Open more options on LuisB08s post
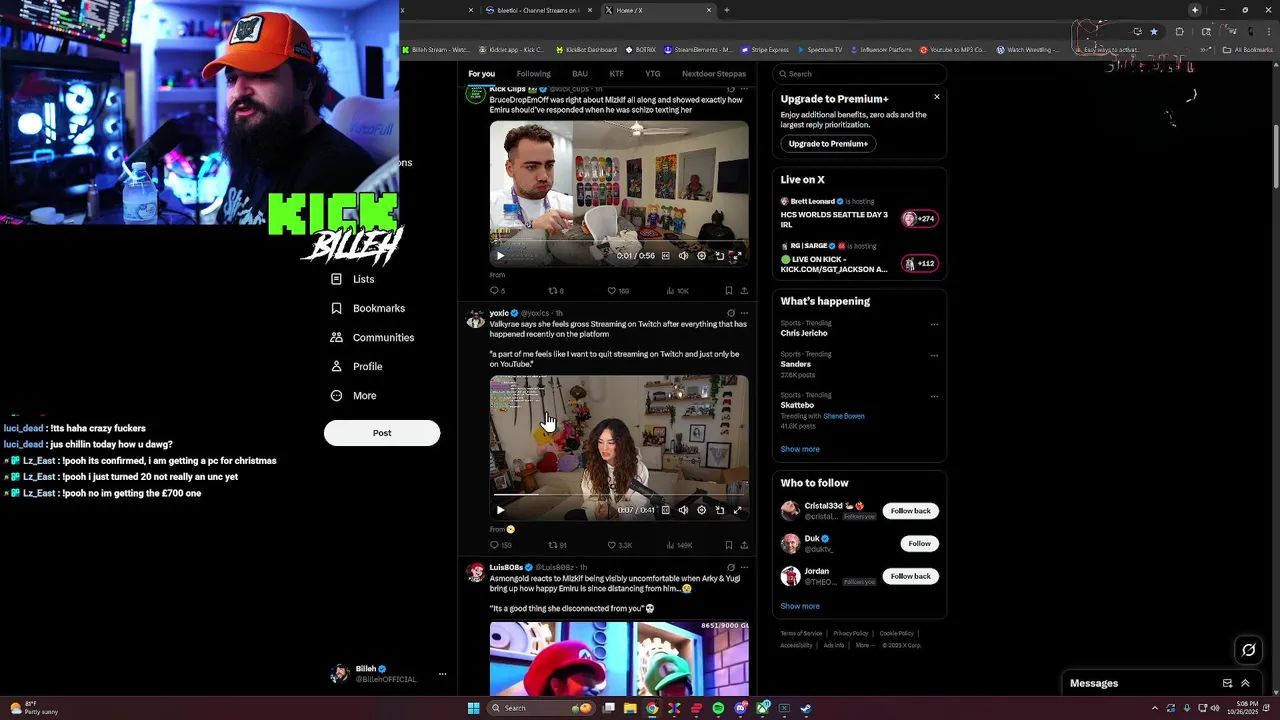This screenshot has width=1280, height=720. [x=744, y=567]
